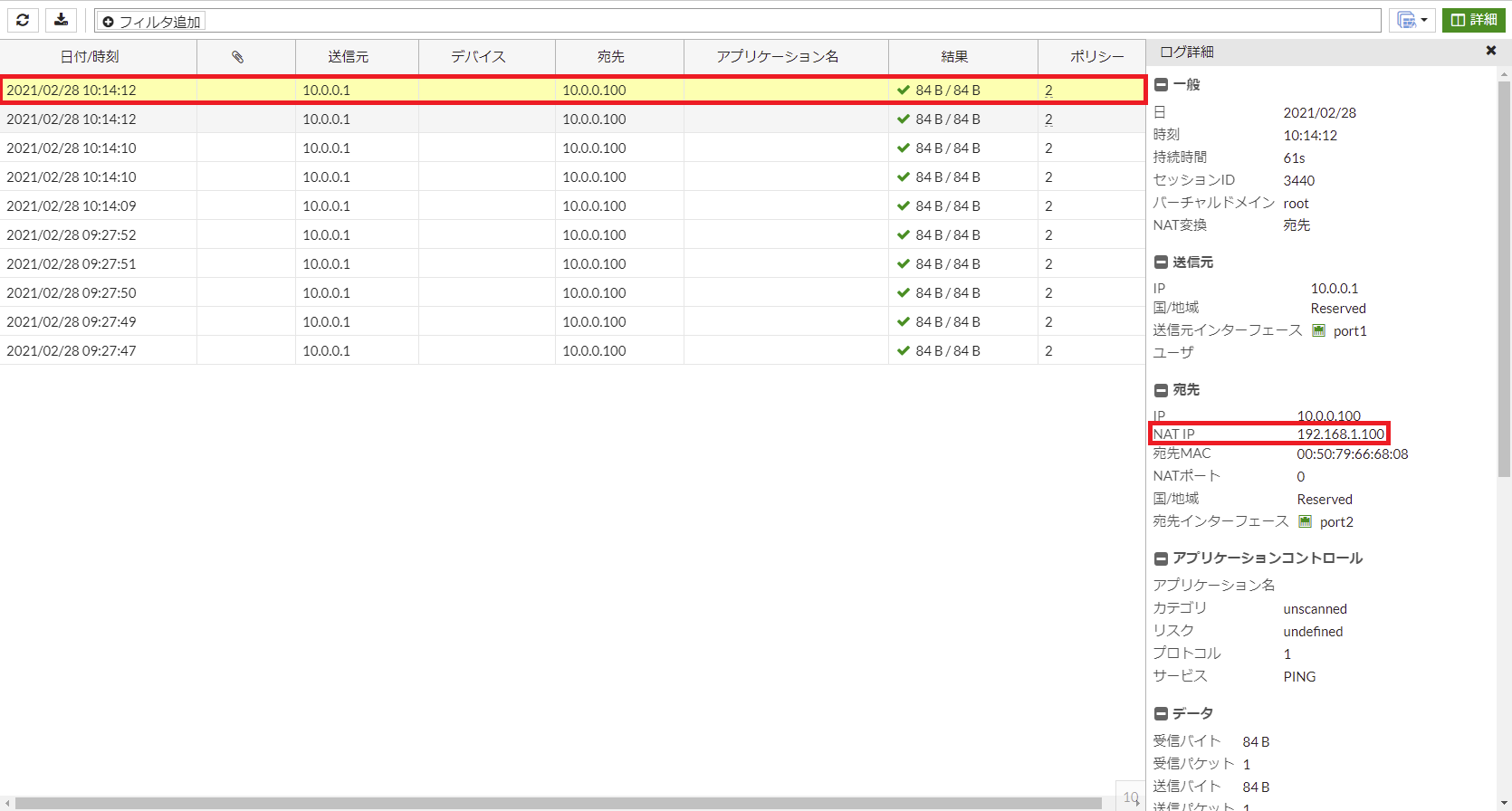
Task: Click the attachment paperclip column header
Action: [237, 56]
